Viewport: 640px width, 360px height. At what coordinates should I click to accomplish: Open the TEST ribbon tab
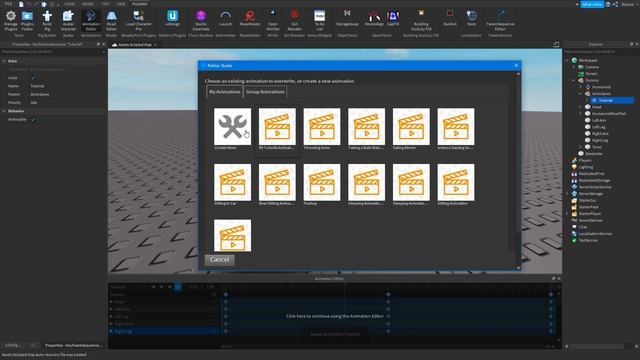point(105,4)
